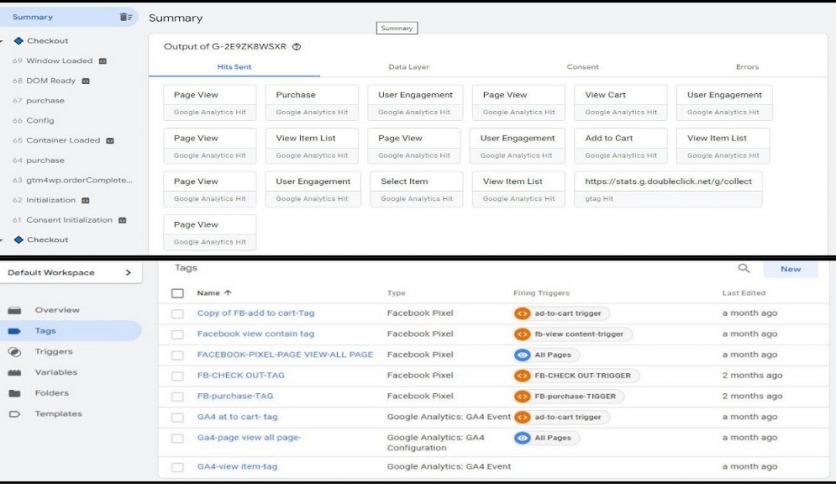This screenshot has width=836, height=484.
Task: Click the New tag button
Action: click(x=791, y=269)
